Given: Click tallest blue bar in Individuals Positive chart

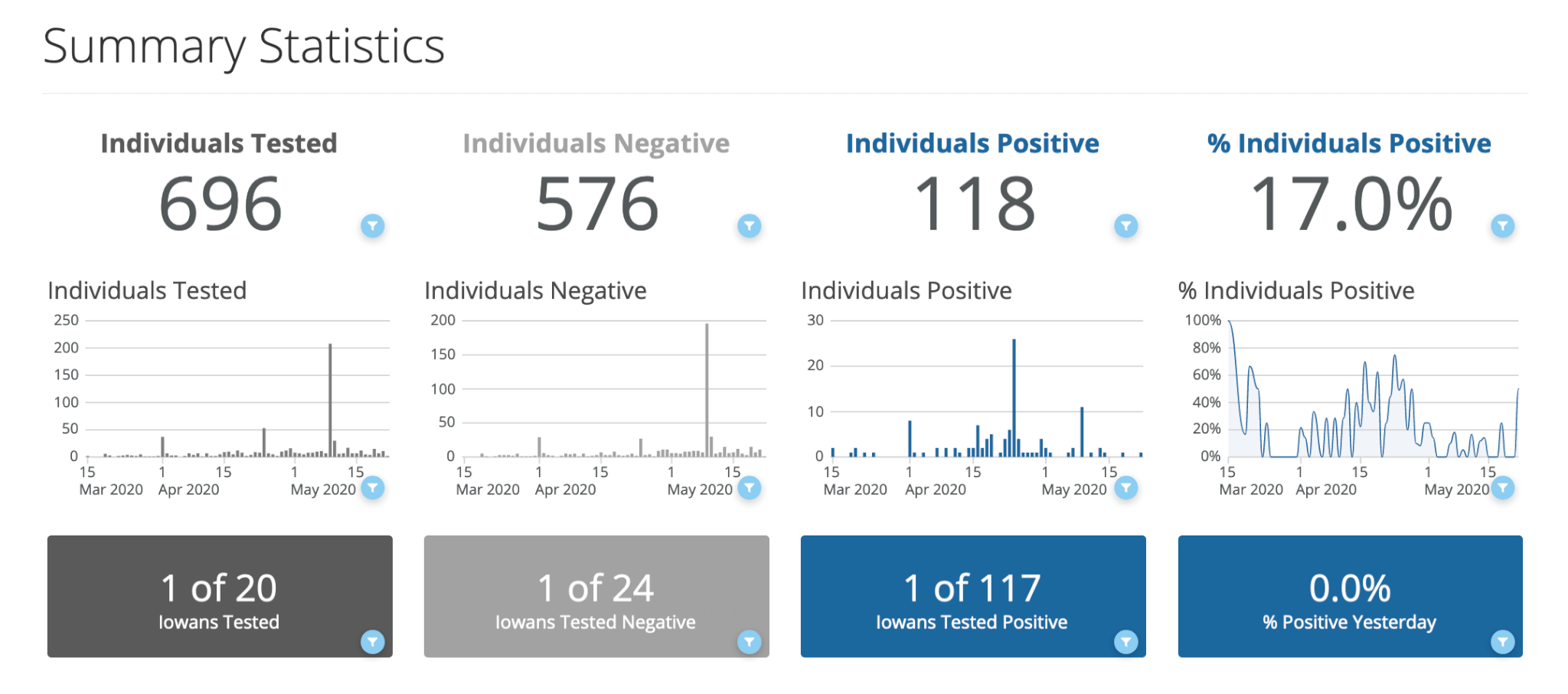Looking at the screenshot, I should tap(1014, 397).
